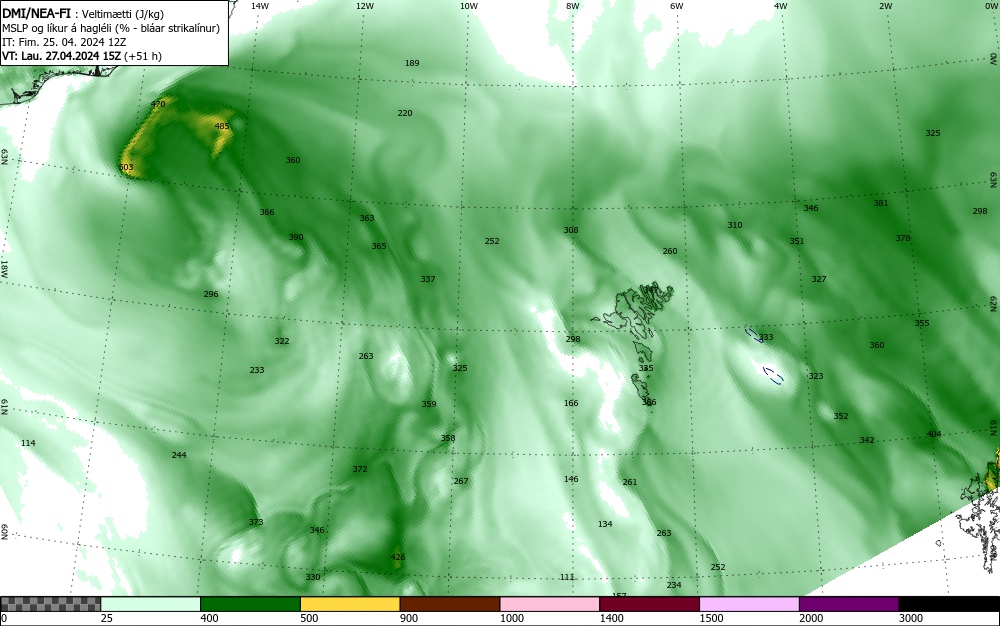1000x626 pixels.
Task: Click the 'DMI/NEA-FI : Veltimætti (J/kg)' title line
Action: click(x=83, y=15)
